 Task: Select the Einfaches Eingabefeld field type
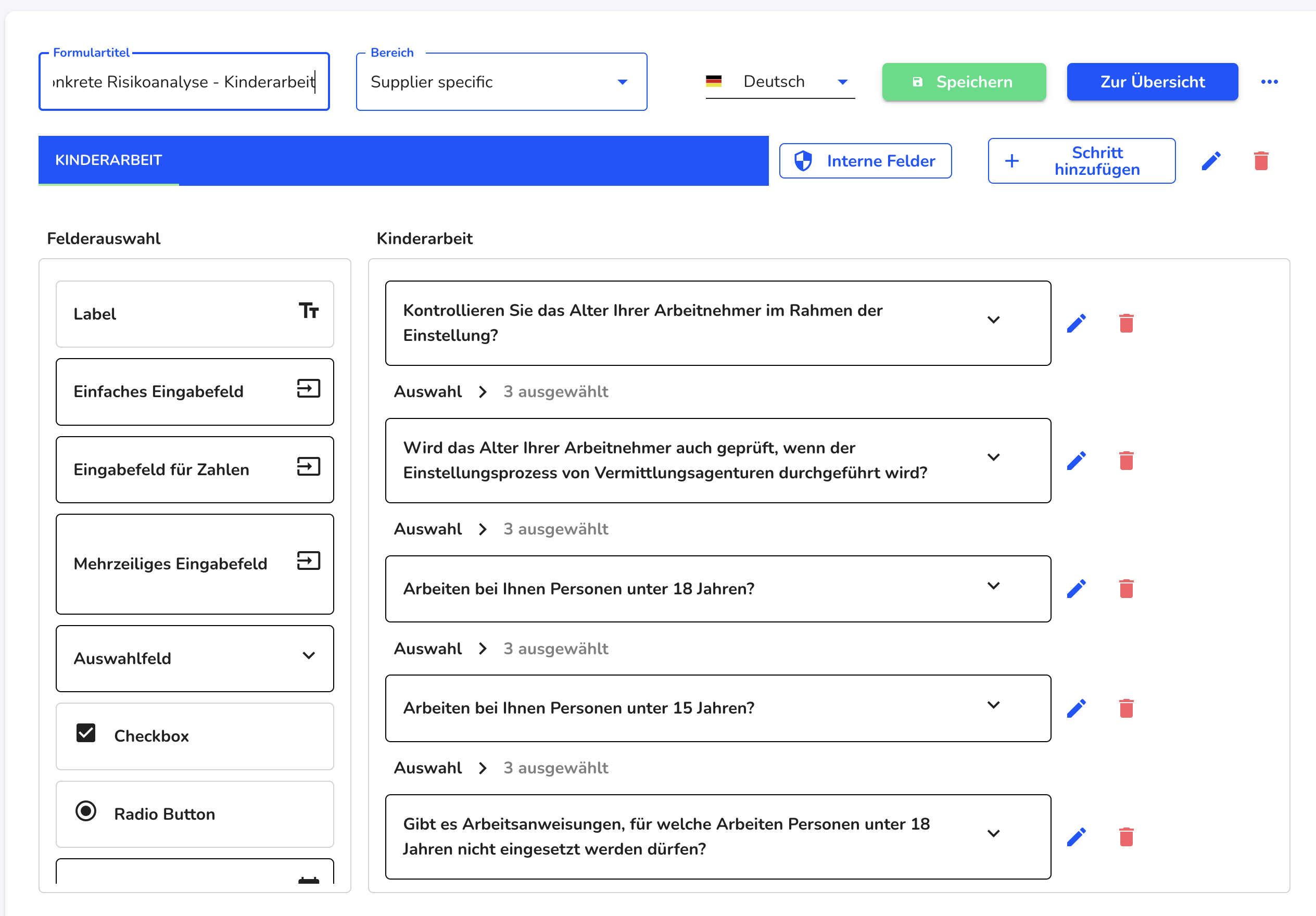(x=194, y=392)
